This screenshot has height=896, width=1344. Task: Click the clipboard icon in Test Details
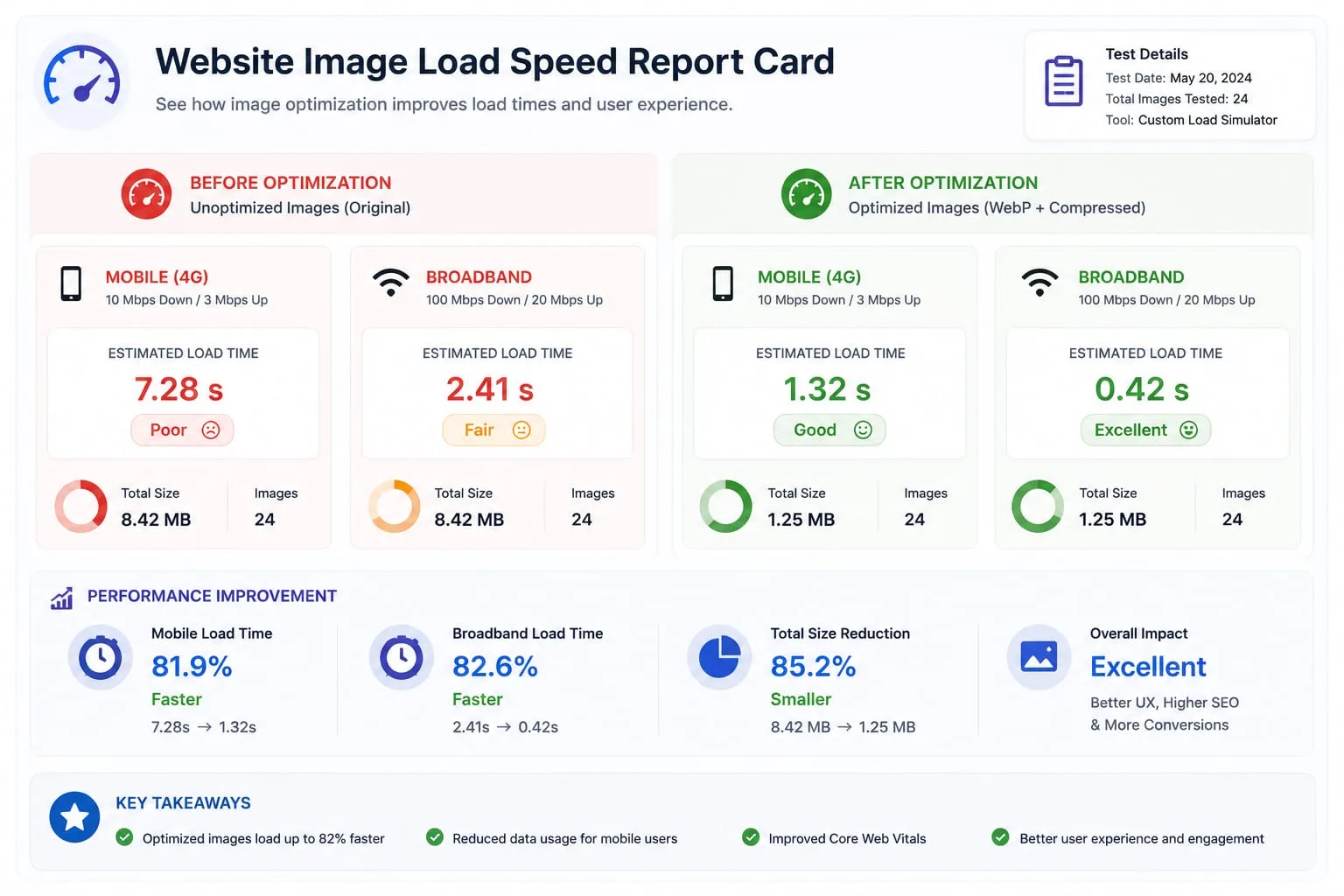click(1064, 81)
